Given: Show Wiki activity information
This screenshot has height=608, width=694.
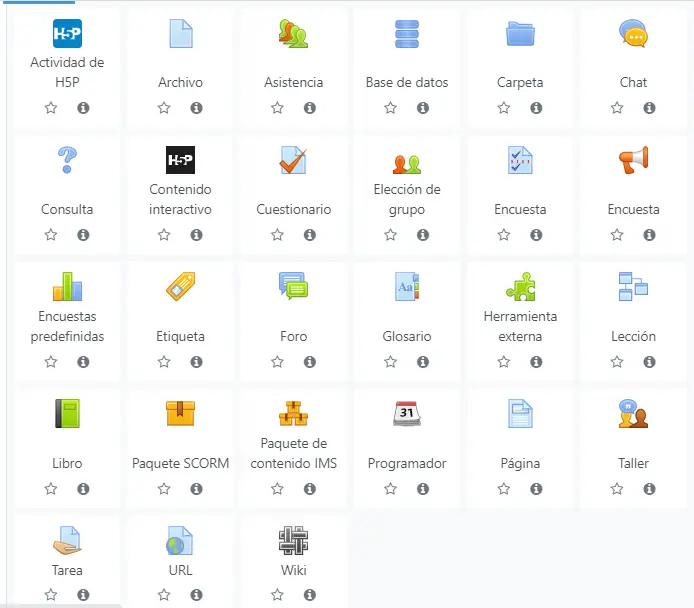Looking at the screenshot, I should click(x=310, y=594).
